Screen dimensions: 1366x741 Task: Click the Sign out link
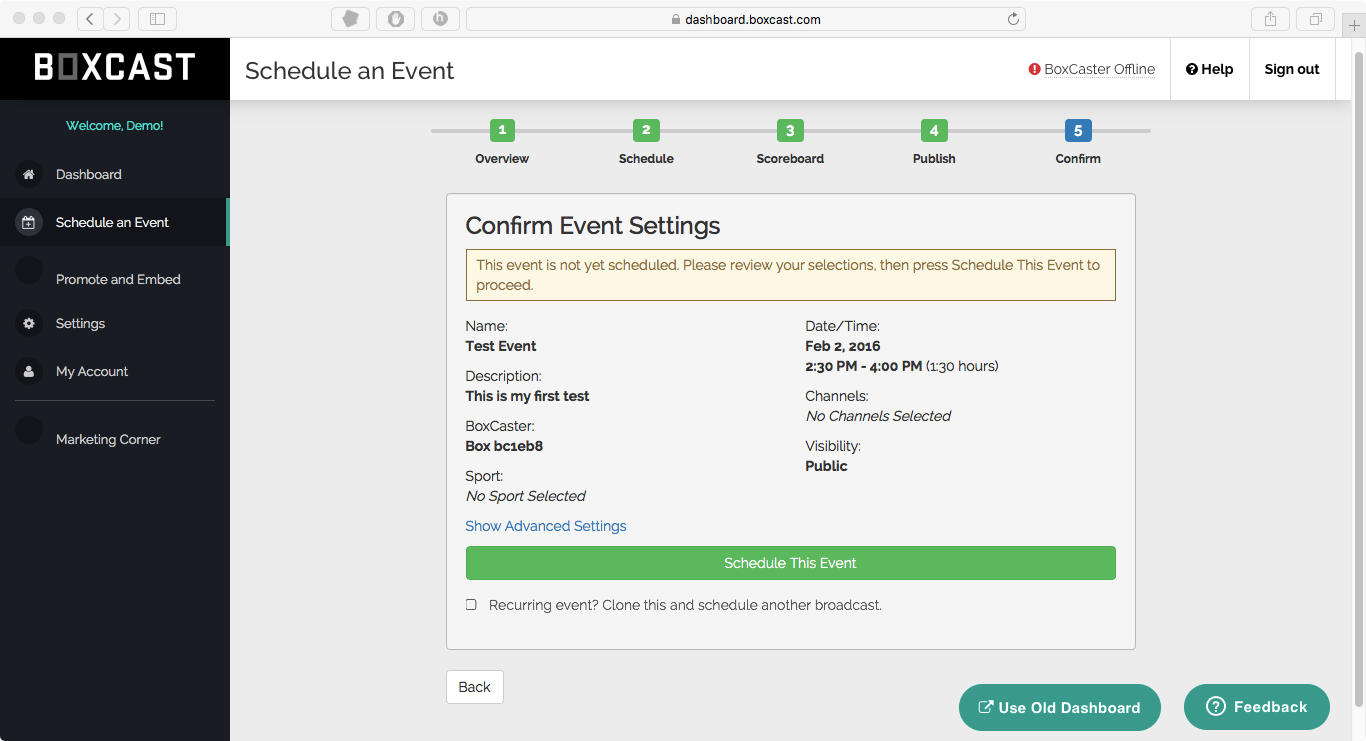[x=1291, y=69]
